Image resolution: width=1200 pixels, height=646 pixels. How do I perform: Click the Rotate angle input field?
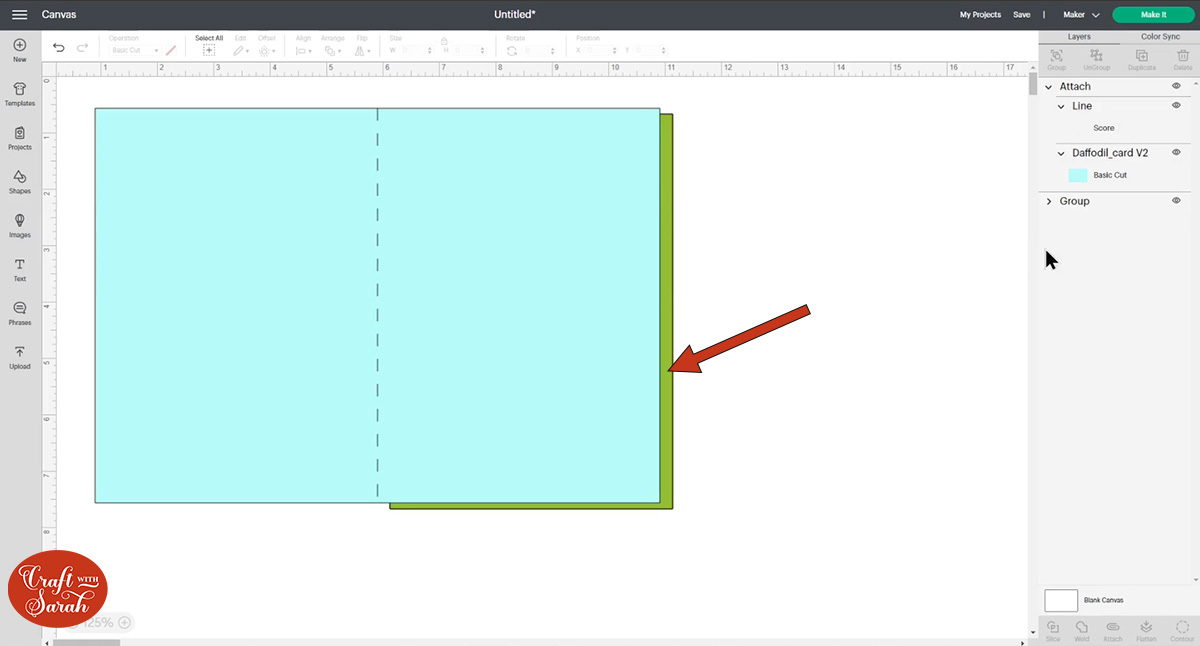539,50
